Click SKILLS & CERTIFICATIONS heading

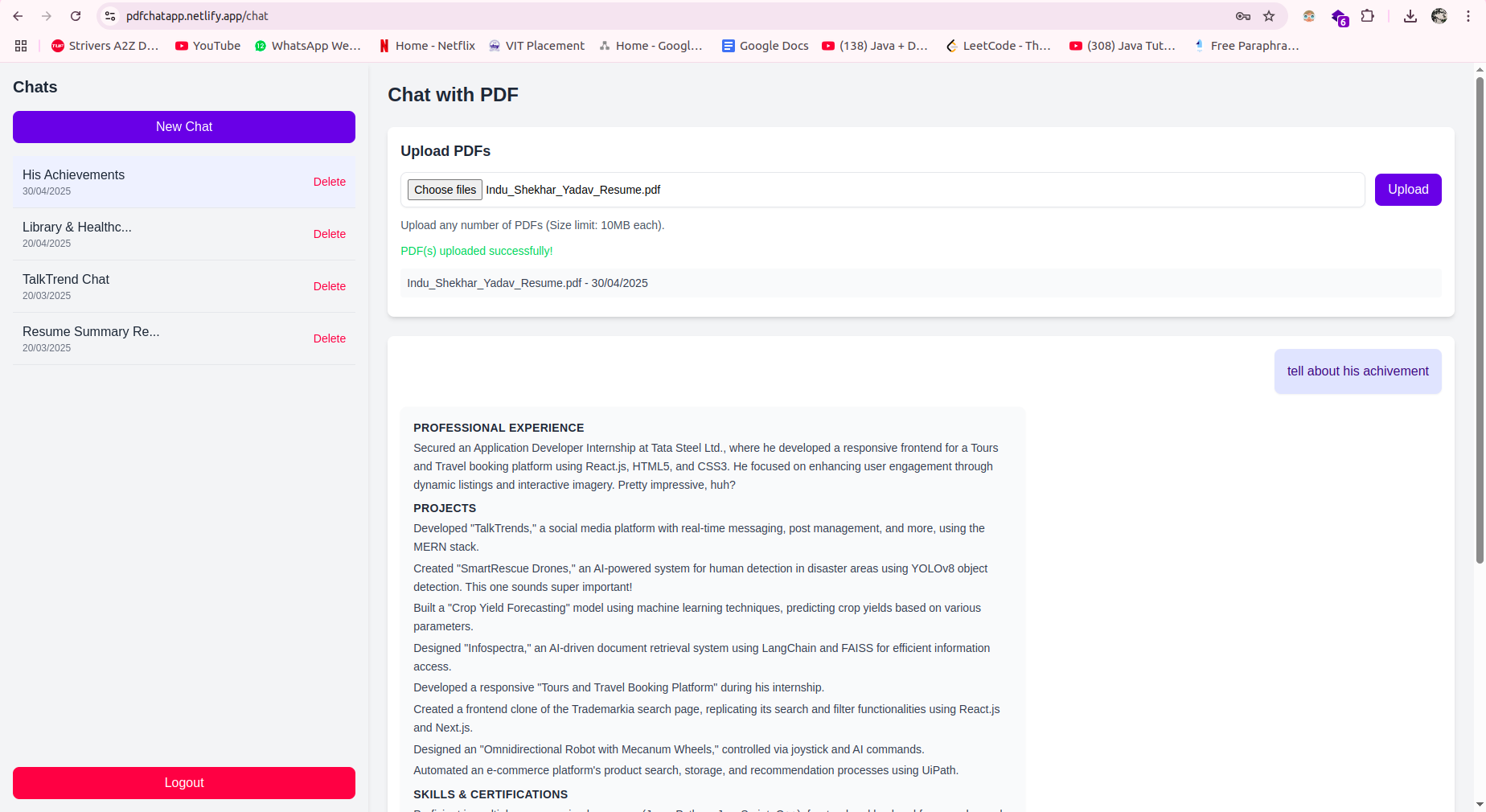(x=491, y=794)
